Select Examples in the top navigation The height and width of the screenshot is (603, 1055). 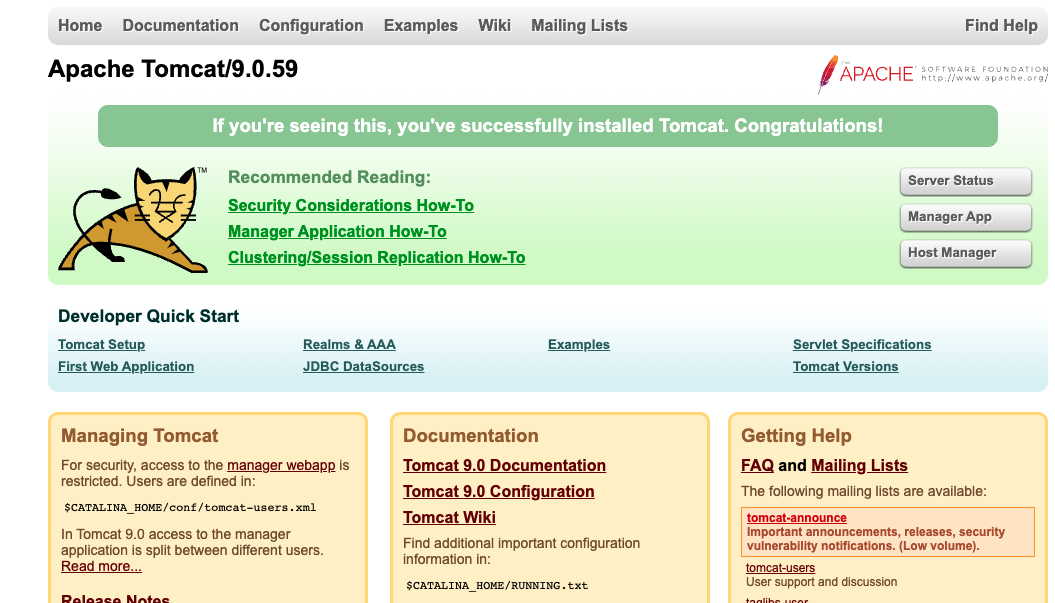pyautogui.click(x=421, y=26)
